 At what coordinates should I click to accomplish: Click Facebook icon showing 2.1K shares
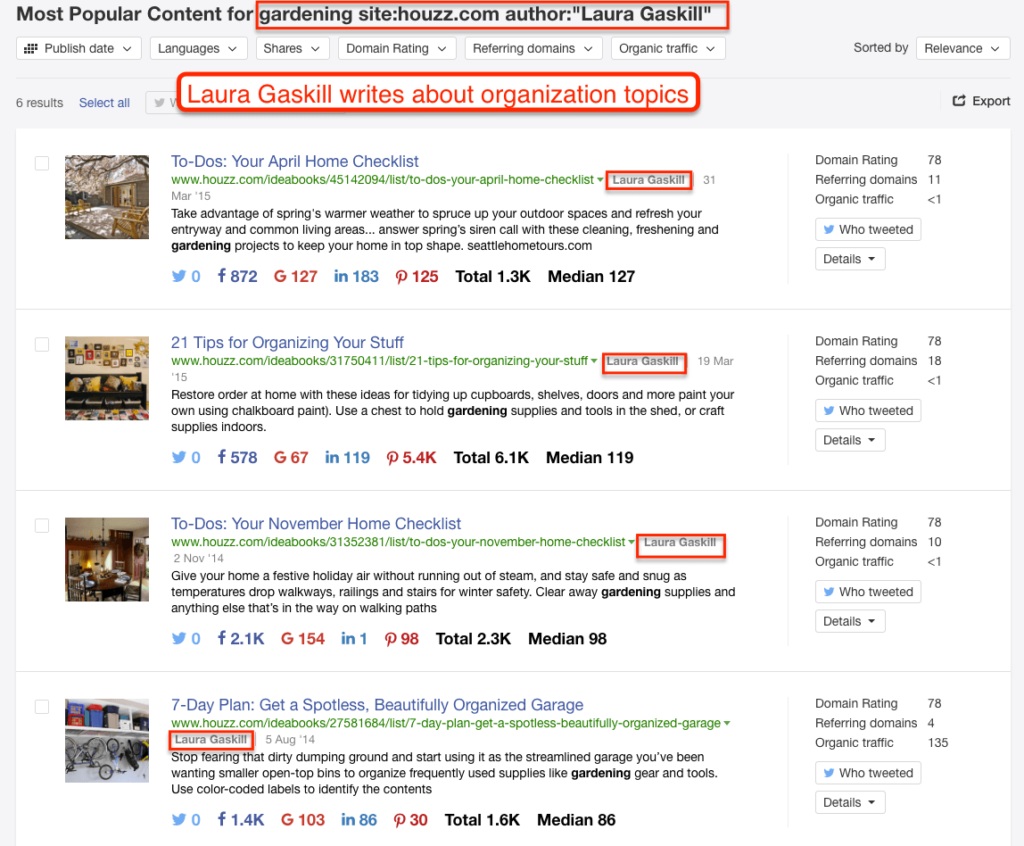click(x=222, y=638)
